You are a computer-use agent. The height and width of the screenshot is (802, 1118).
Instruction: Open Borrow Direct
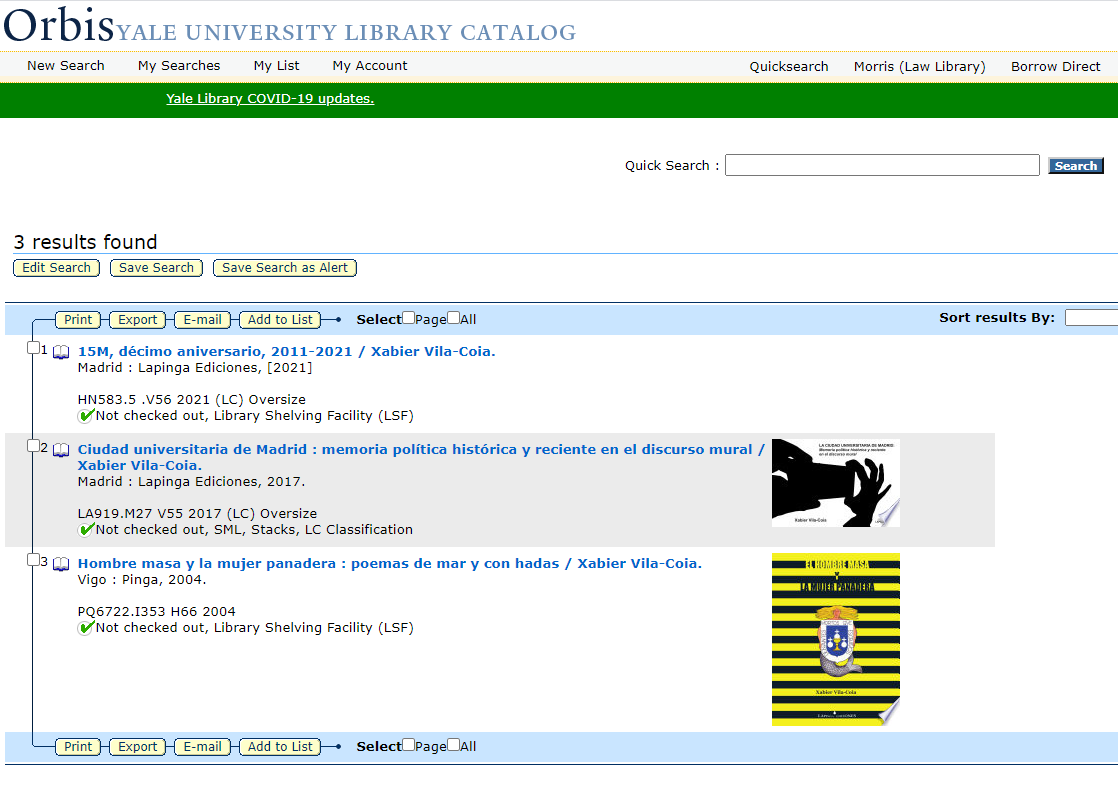tap(1055, 66)
